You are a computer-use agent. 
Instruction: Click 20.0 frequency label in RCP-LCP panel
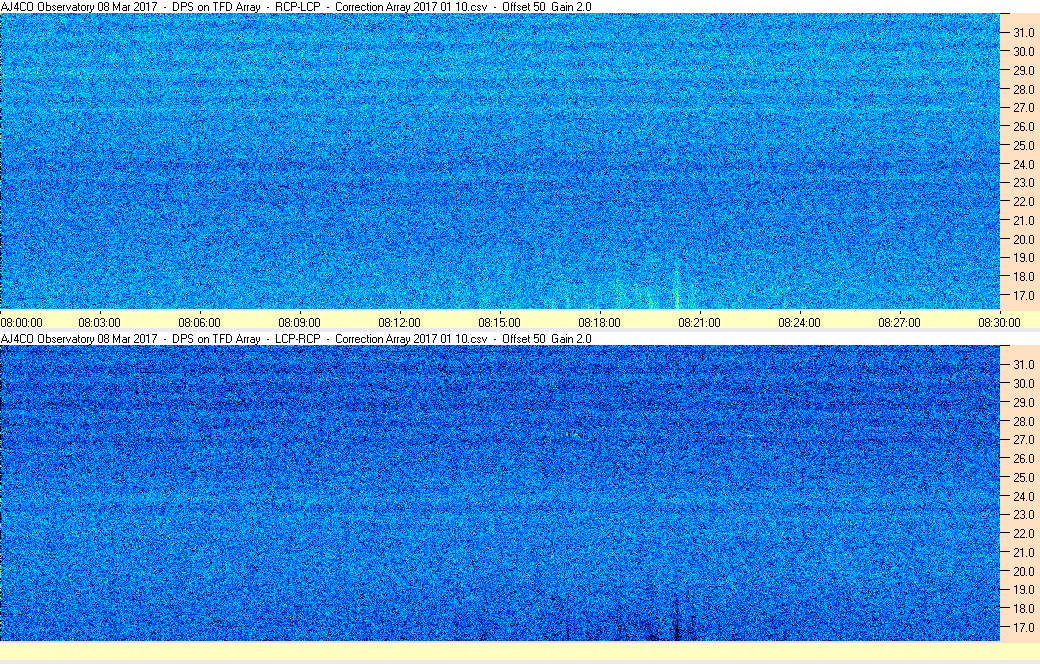point(1023,239)
